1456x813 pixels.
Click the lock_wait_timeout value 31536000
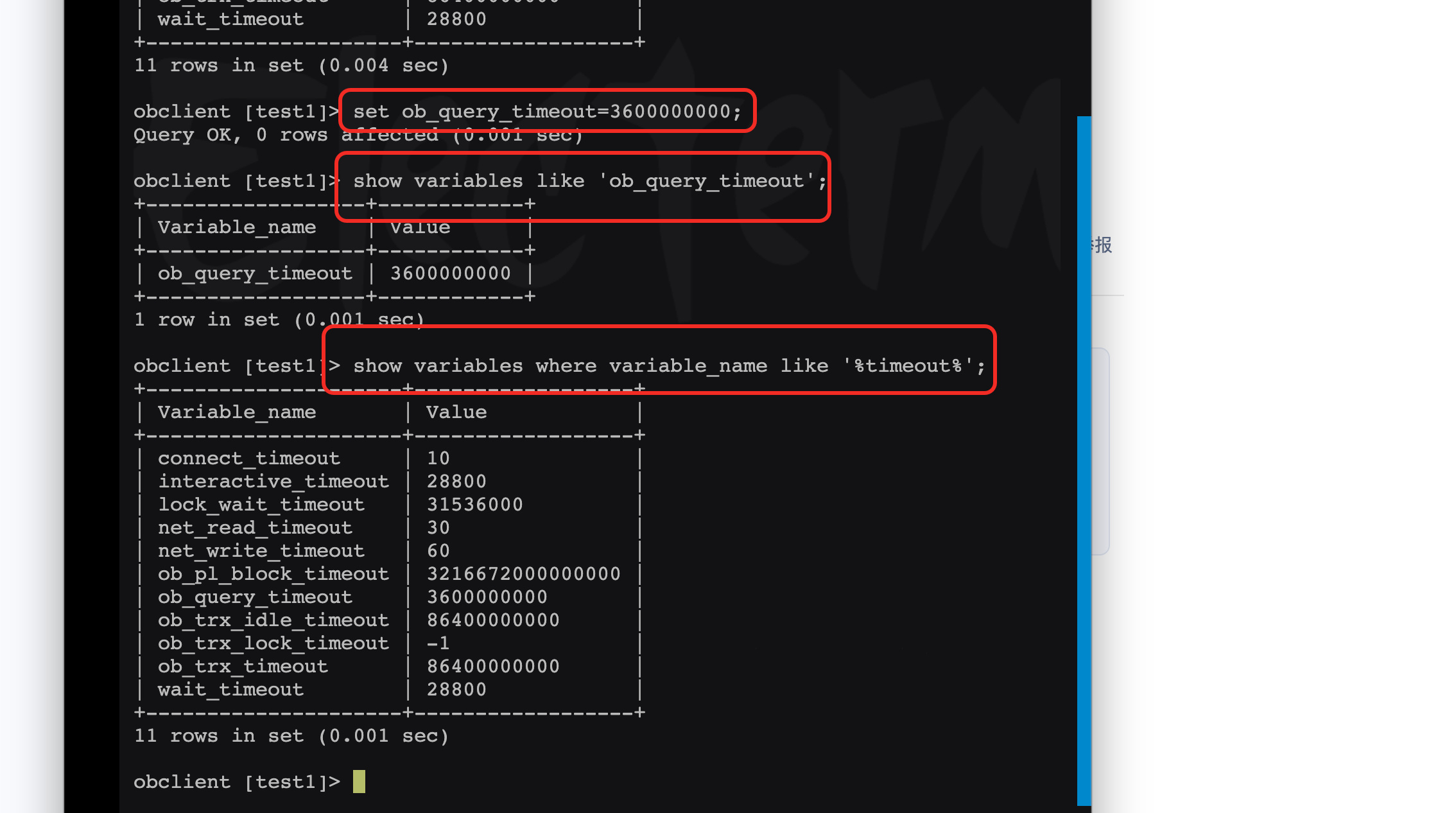pyautogui.click(x=474, y=505)
